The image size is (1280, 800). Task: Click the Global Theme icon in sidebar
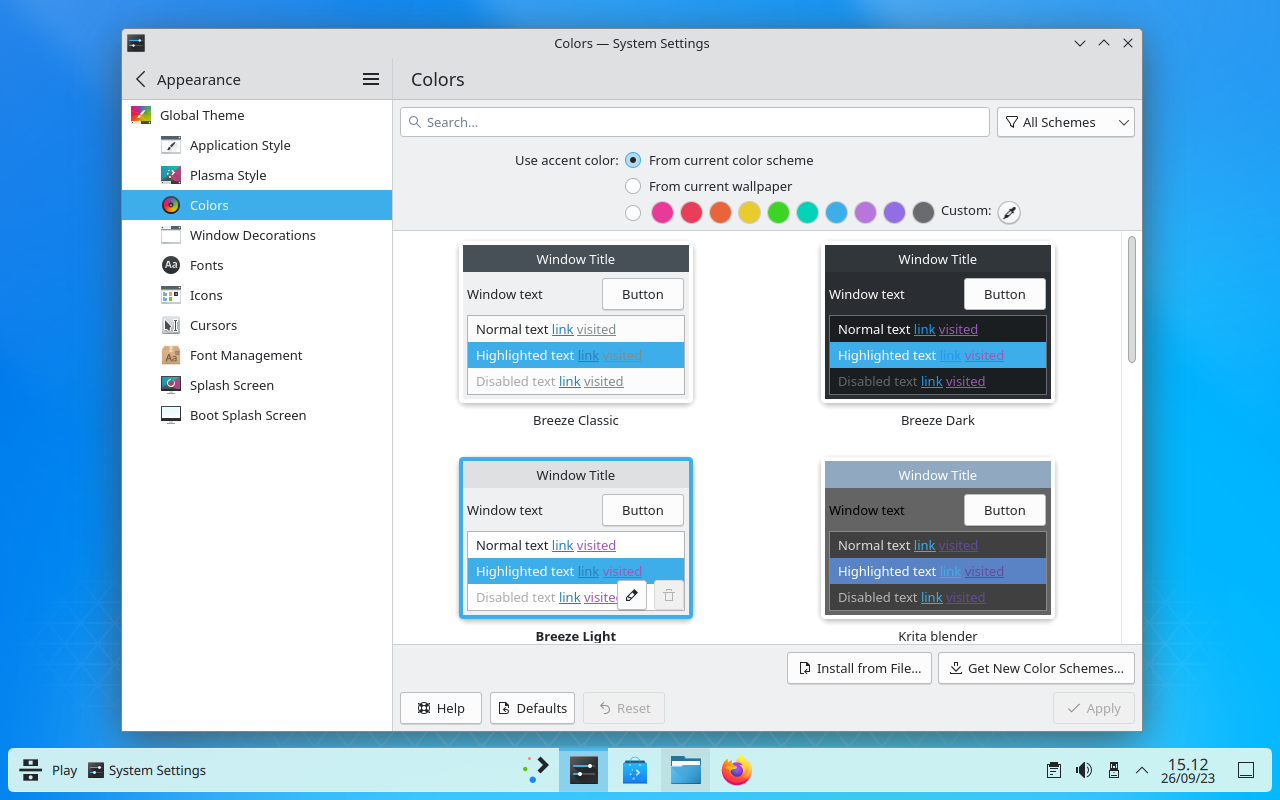[x=141, y=115]
